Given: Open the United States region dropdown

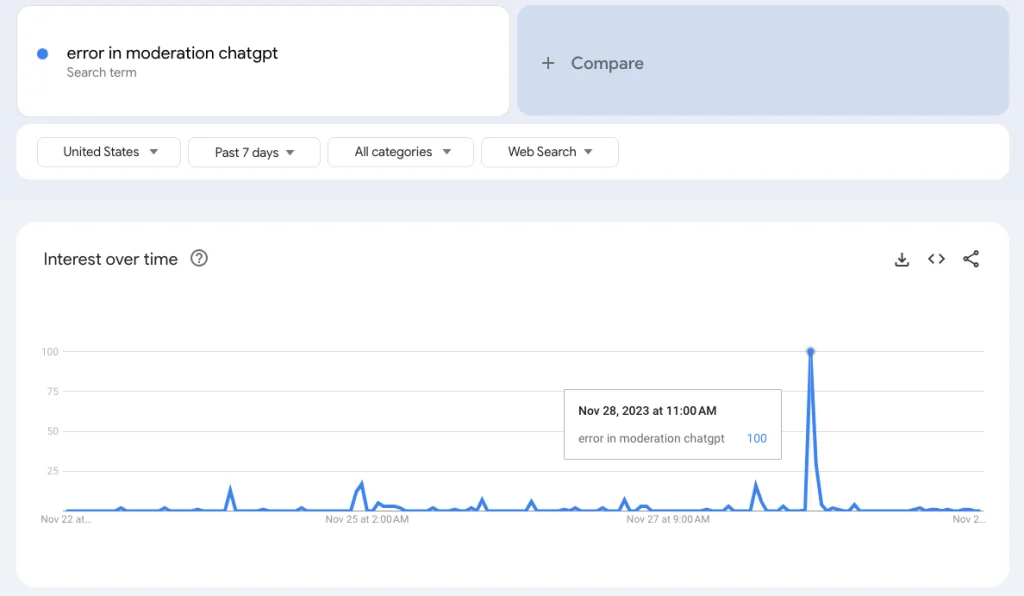Looking at the screenshot, I should tap(109, 152).
